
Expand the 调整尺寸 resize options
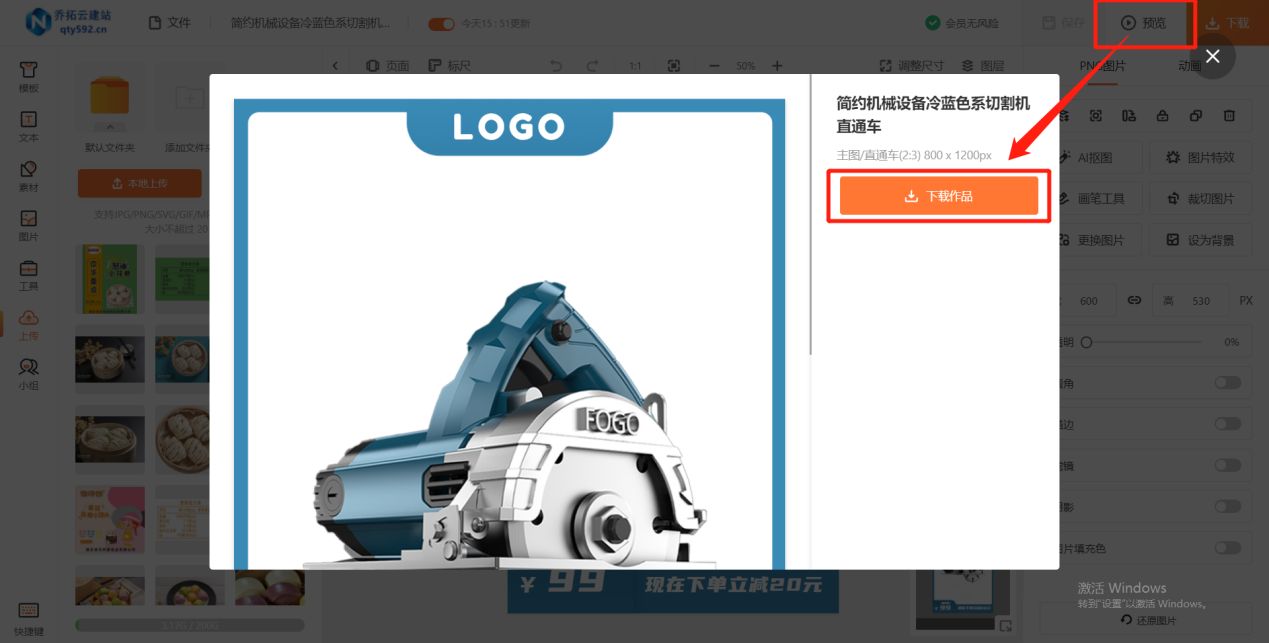point(911,66)
